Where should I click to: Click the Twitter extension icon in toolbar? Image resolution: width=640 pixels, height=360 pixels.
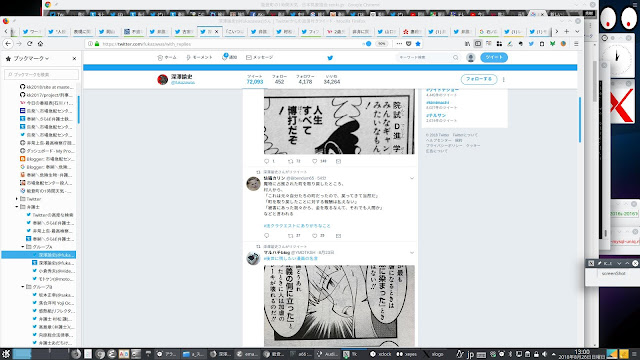coord(531,44)
